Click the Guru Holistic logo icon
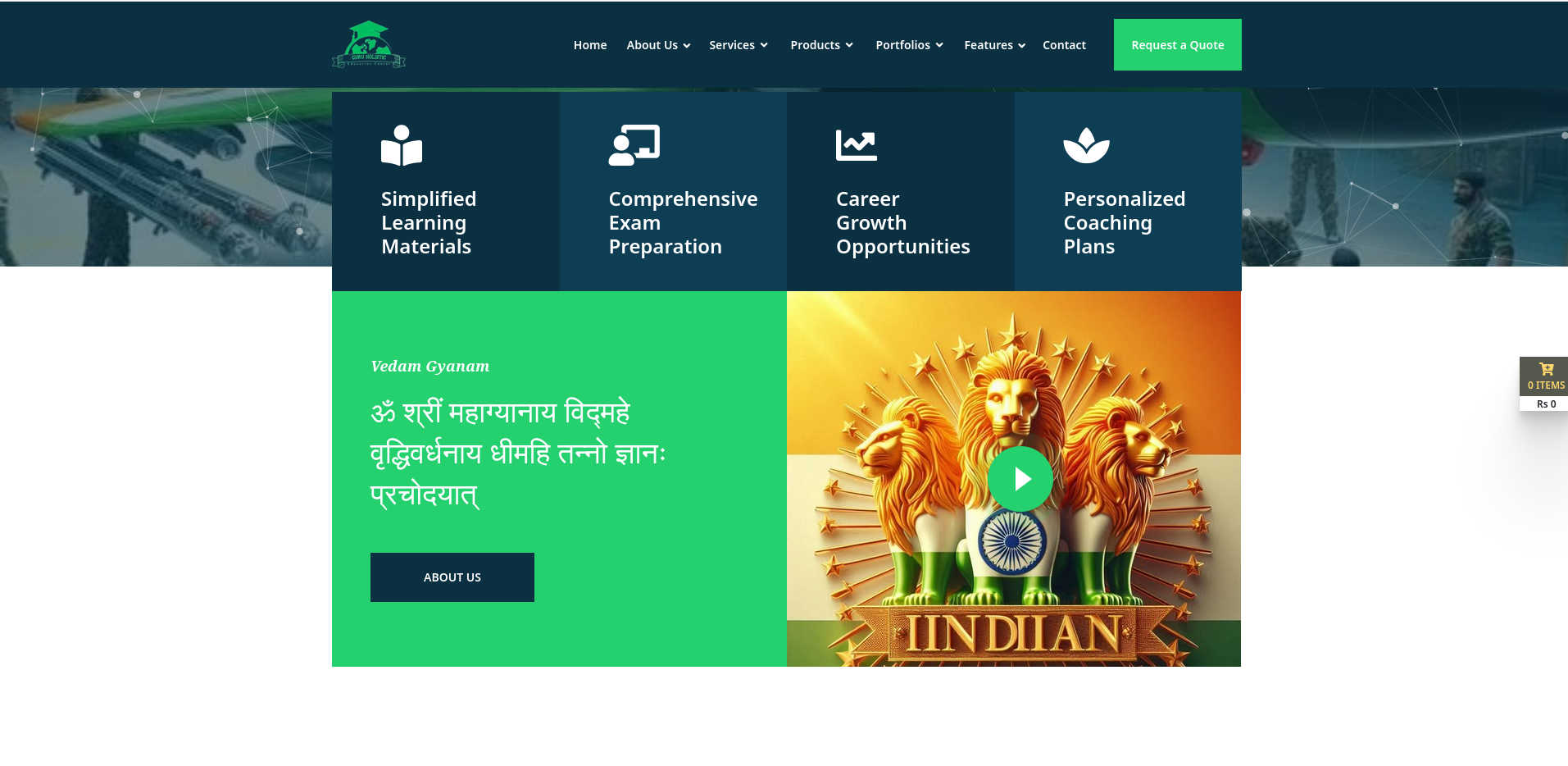Image resolution: width=1568 pixels, height=766 pixels. [369, 44]
